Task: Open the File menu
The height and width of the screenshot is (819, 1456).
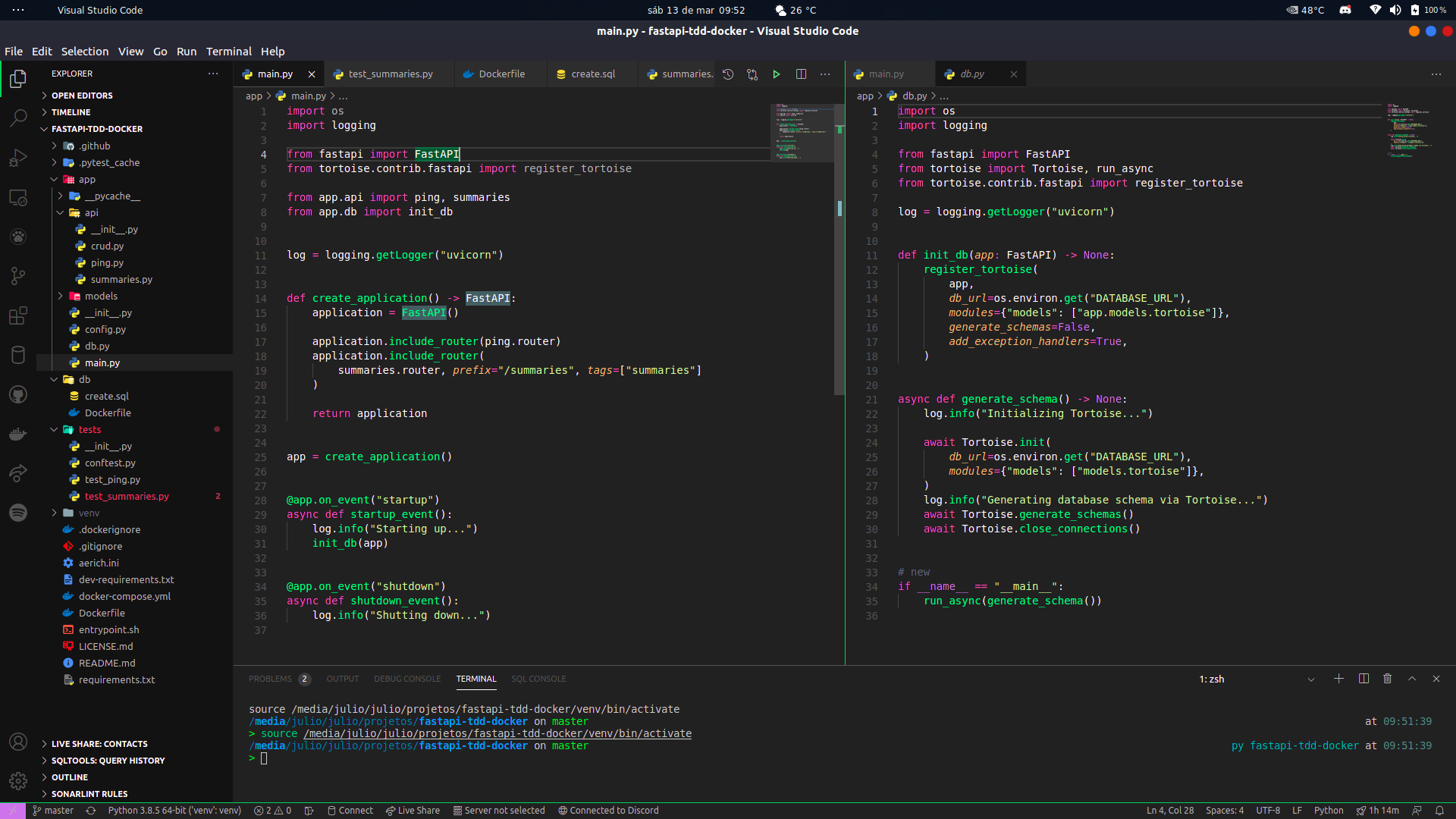Action: click(x=14, y=52)
